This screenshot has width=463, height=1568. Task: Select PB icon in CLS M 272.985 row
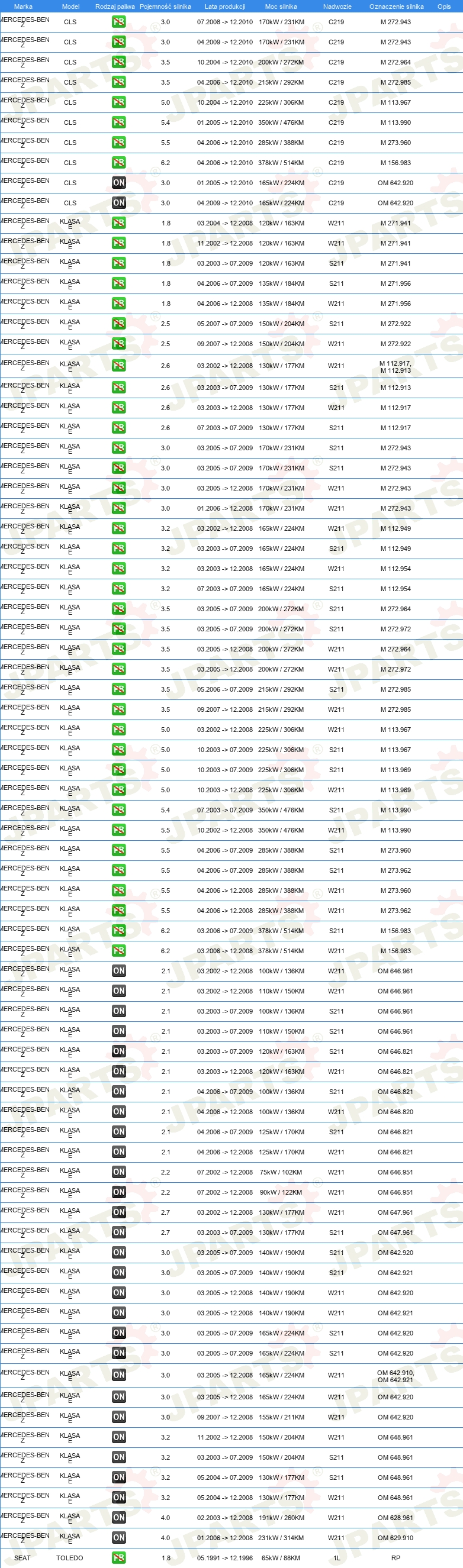click(119, 82)
